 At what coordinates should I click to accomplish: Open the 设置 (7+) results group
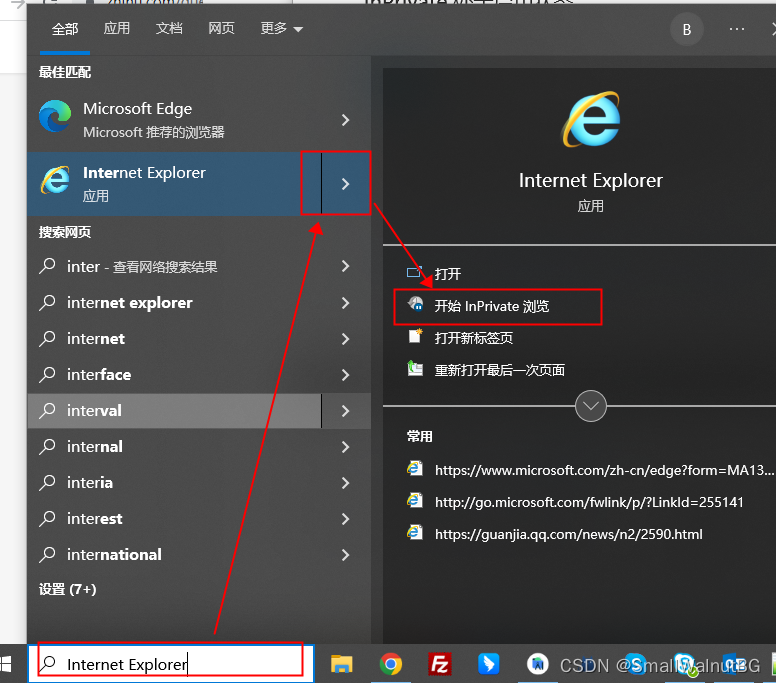coord(68,589)
